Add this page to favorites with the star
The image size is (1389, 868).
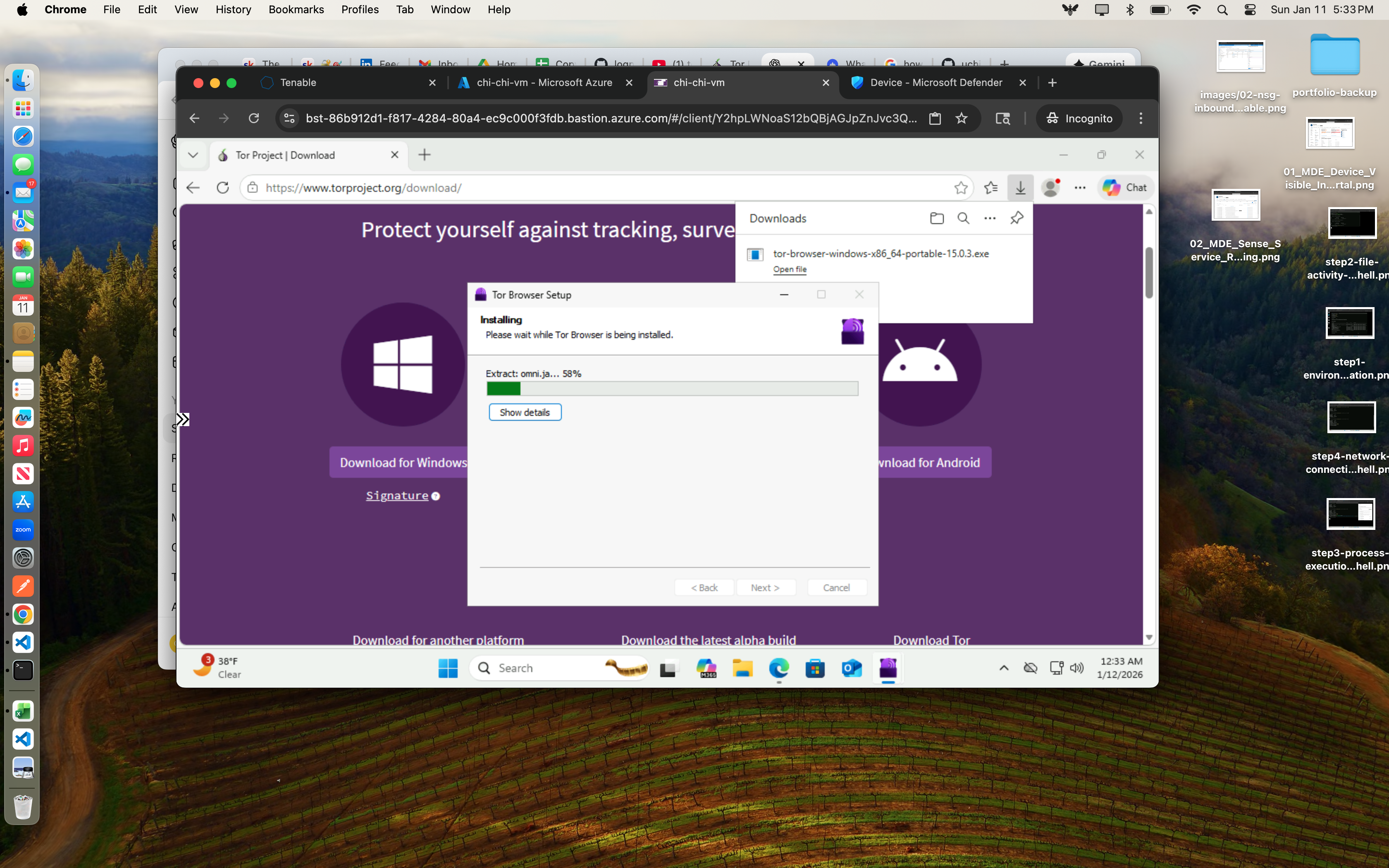961,188
